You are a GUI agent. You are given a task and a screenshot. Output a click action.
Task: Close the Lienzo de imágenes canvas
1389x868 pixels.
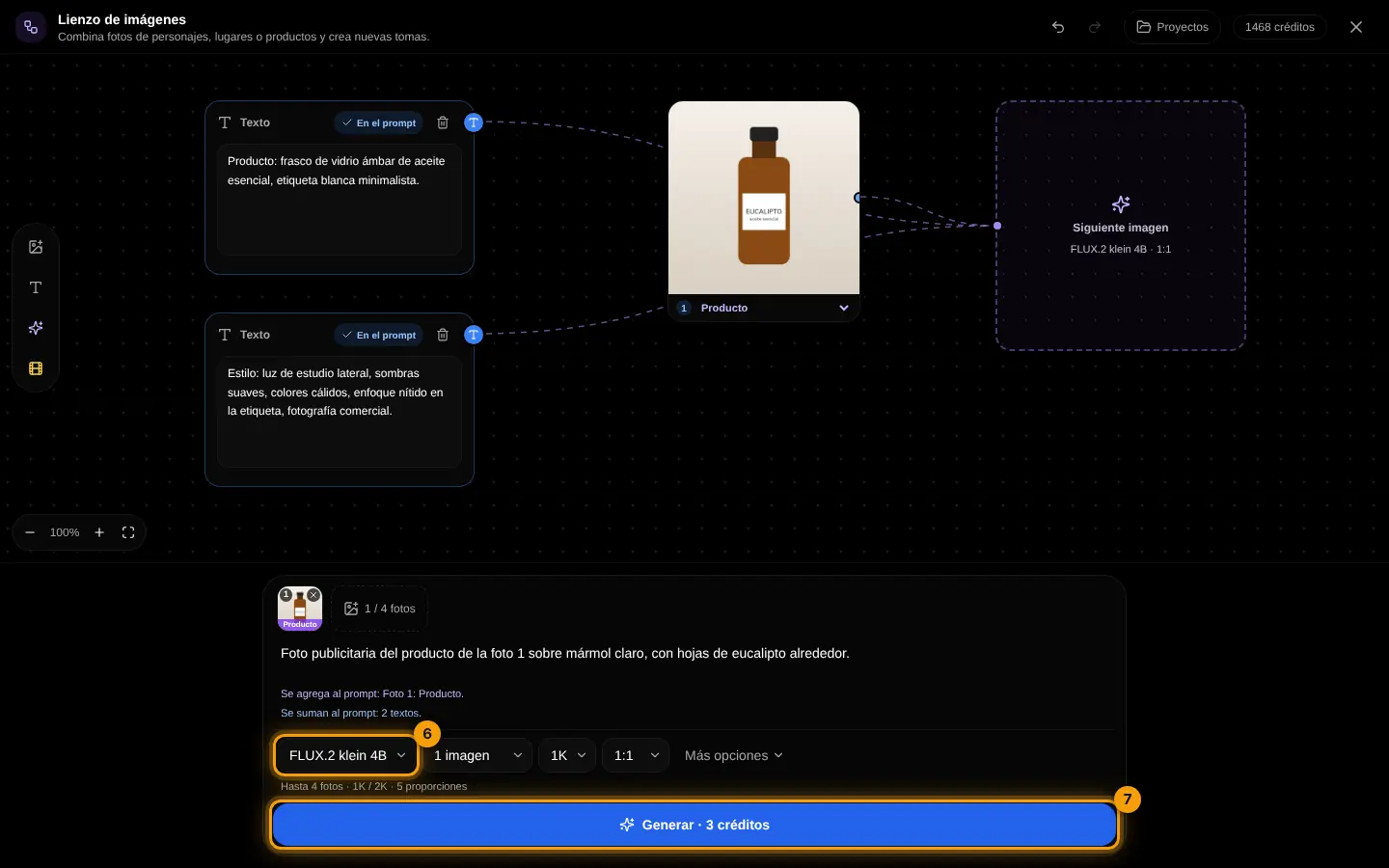click(1356, 27)
